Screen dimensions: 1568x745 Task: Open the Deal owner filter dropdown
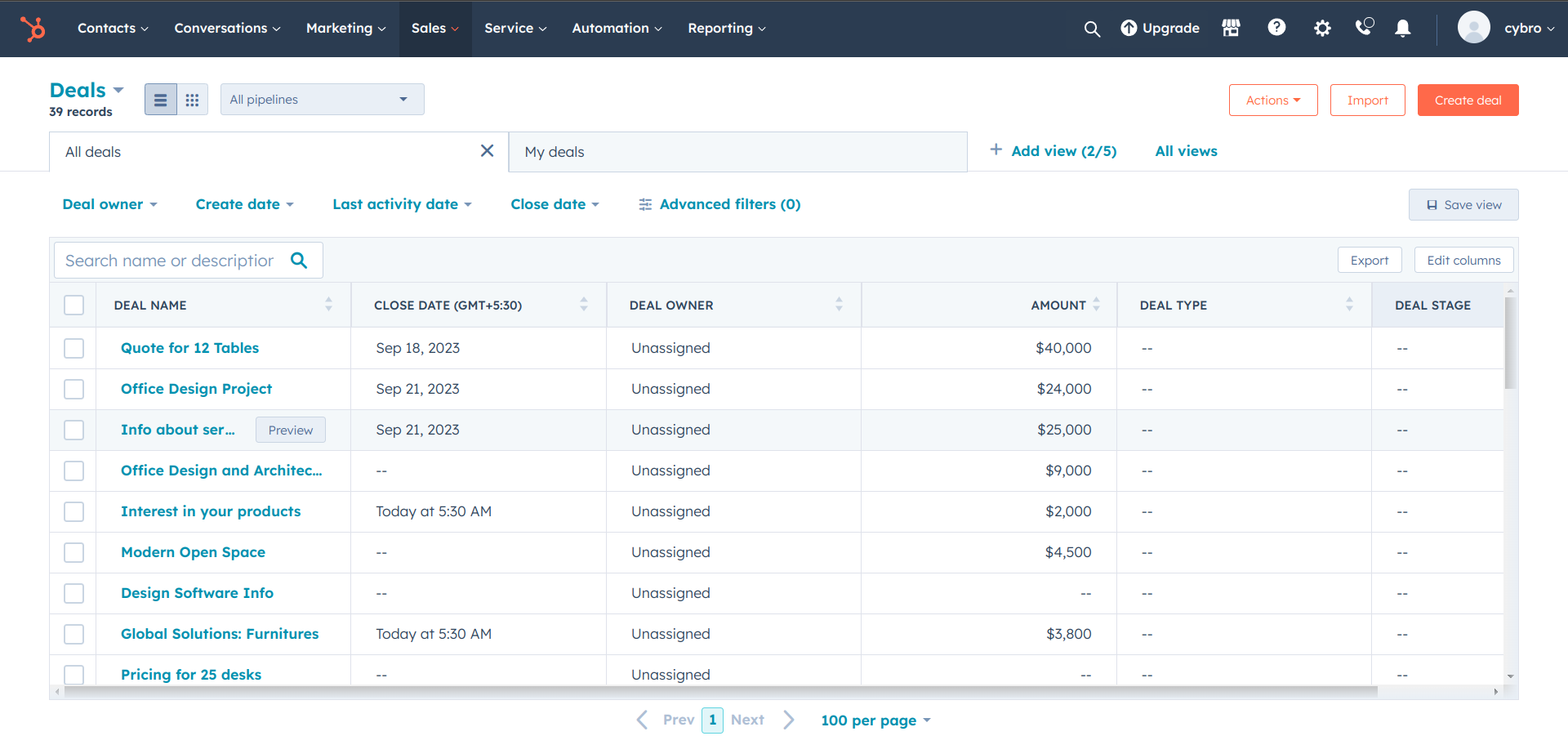pos(109,204)
